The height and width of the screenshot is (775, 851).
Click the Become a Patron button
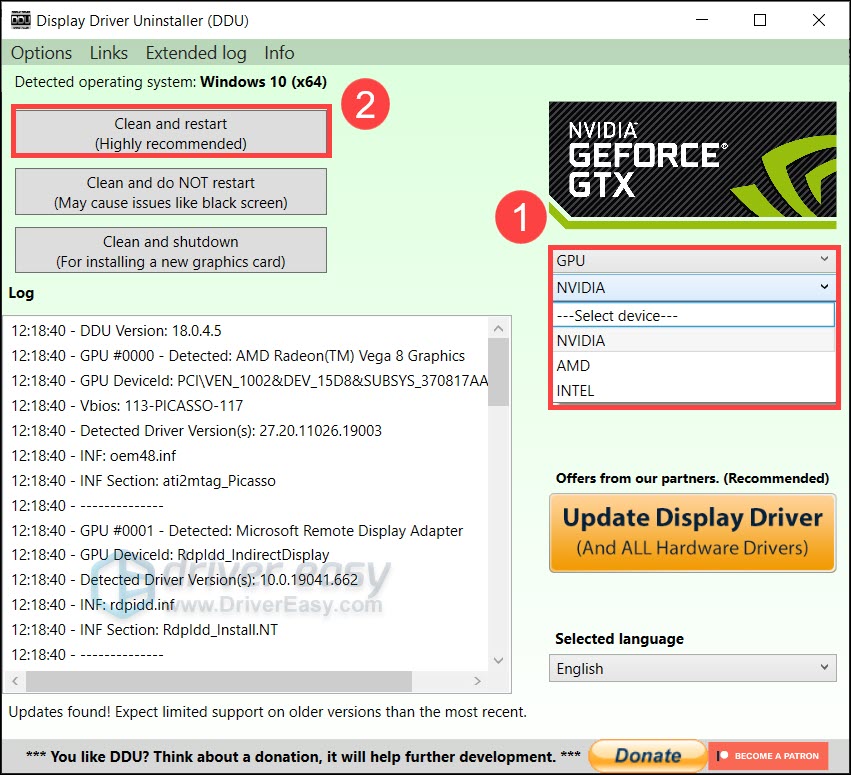pos(768,755)
